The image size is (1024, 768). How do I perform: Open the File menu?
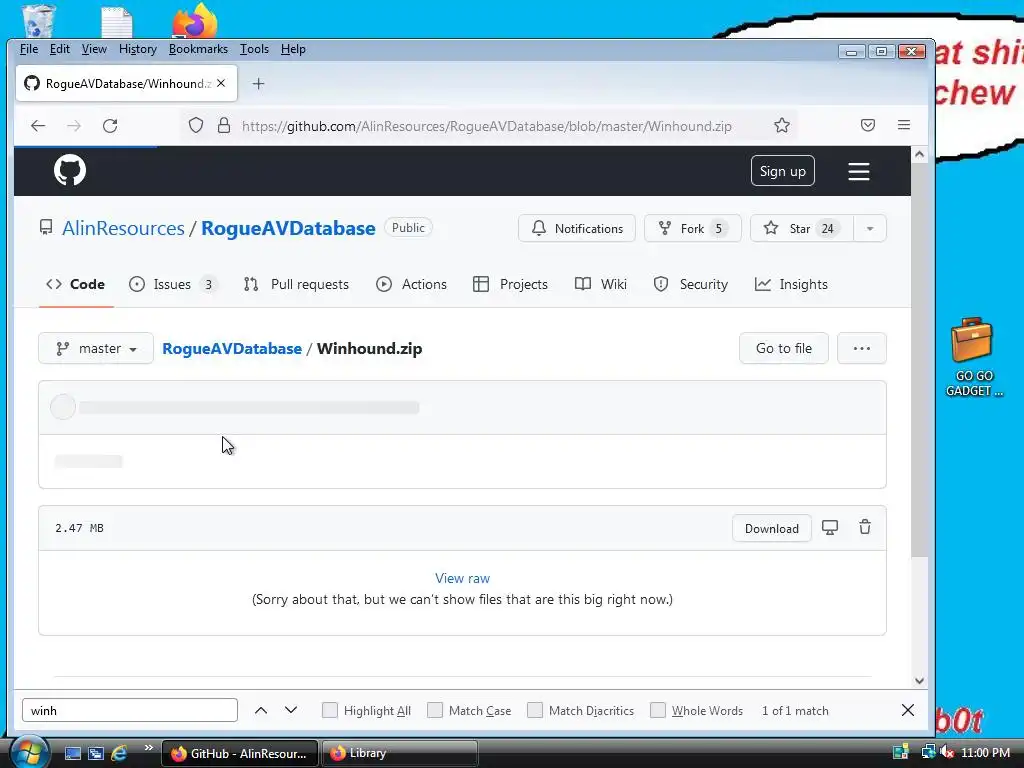pyautogui.click(x=29, y=49)
